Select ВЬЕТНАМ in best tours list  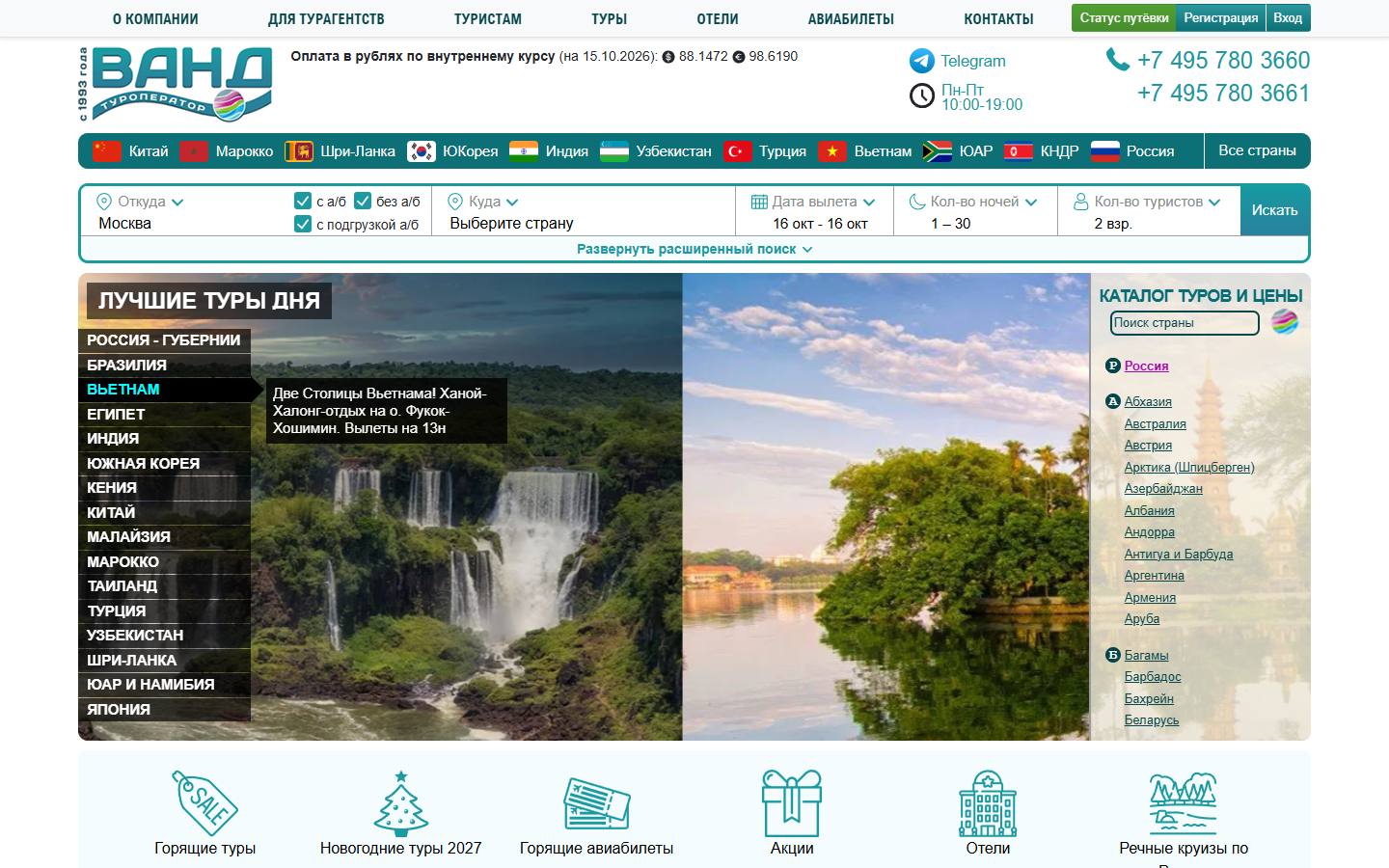(164, 390)
